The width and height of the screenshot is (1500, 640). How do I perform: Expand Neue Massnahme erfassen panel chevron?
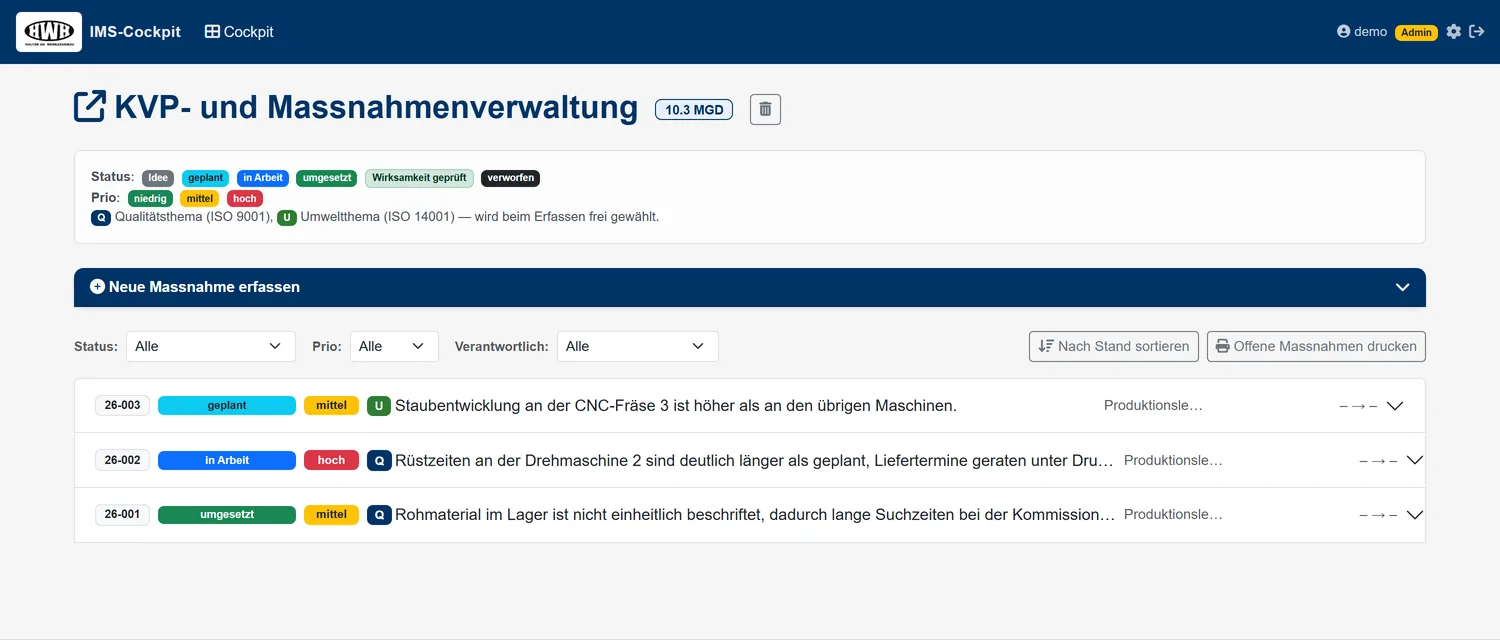tap(1402, 287)
